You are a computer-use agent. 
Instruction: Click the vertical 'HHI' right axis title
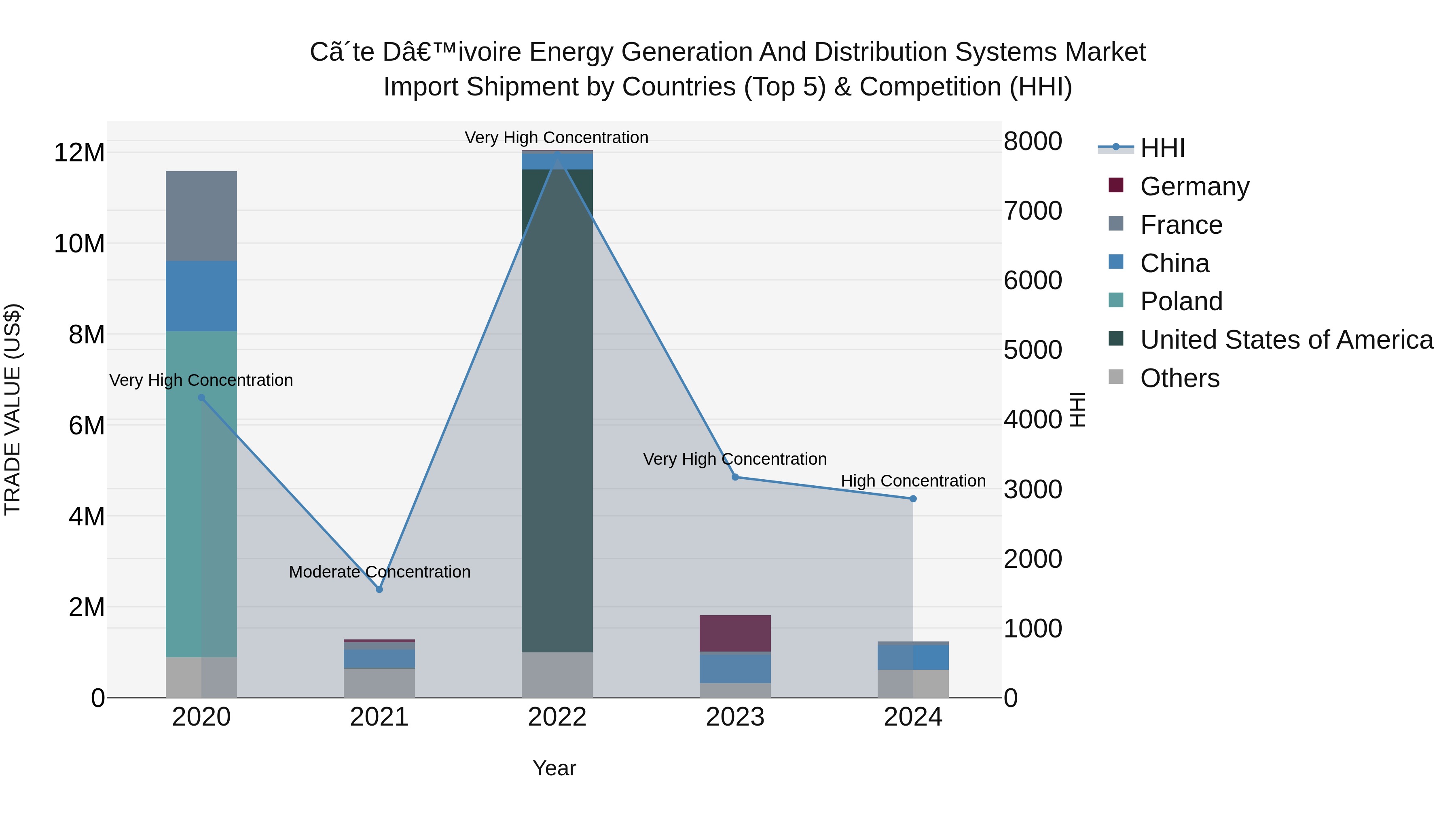(1077, 409)
